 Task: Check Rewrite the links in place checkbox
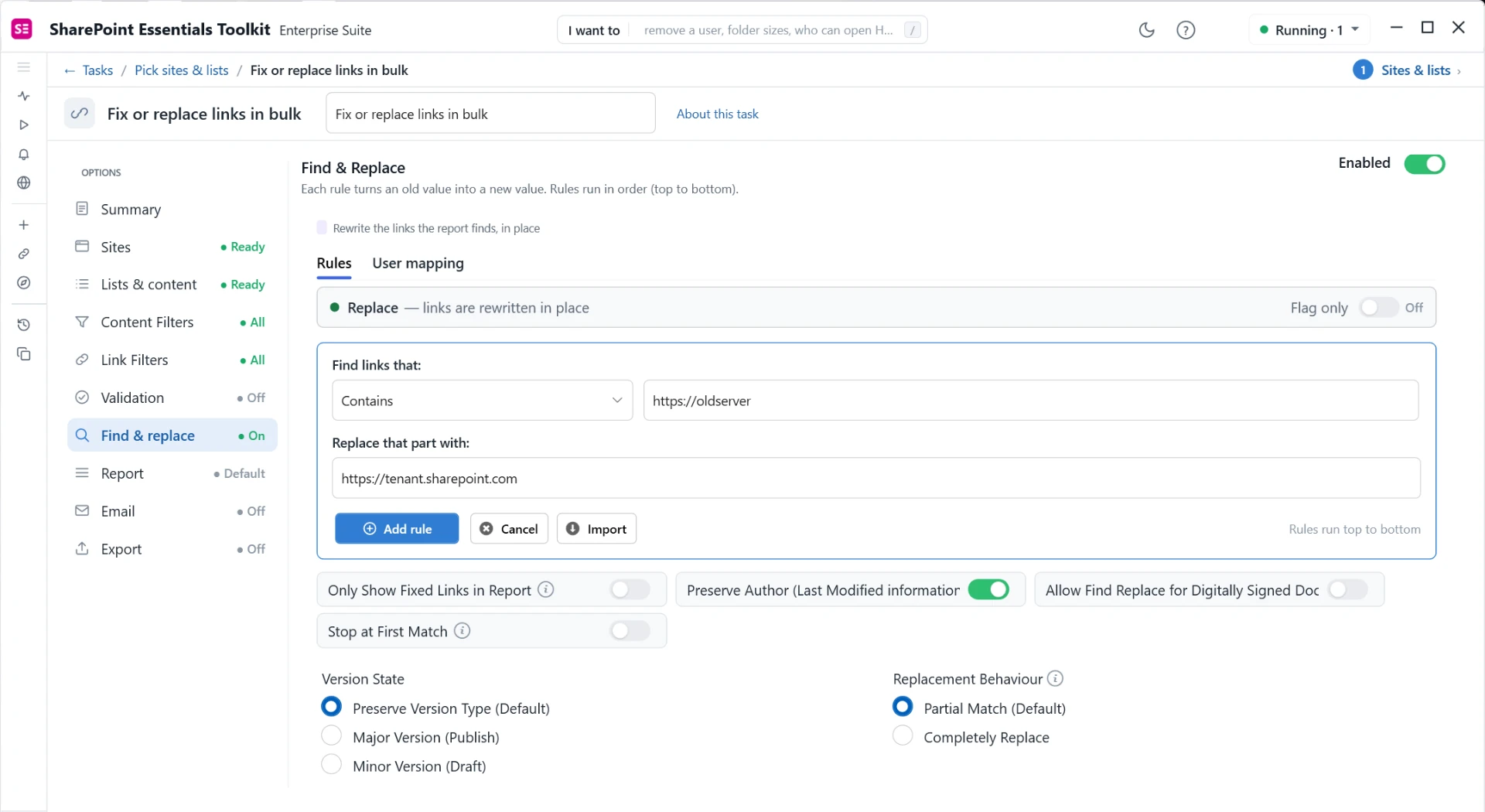[322, 227]
